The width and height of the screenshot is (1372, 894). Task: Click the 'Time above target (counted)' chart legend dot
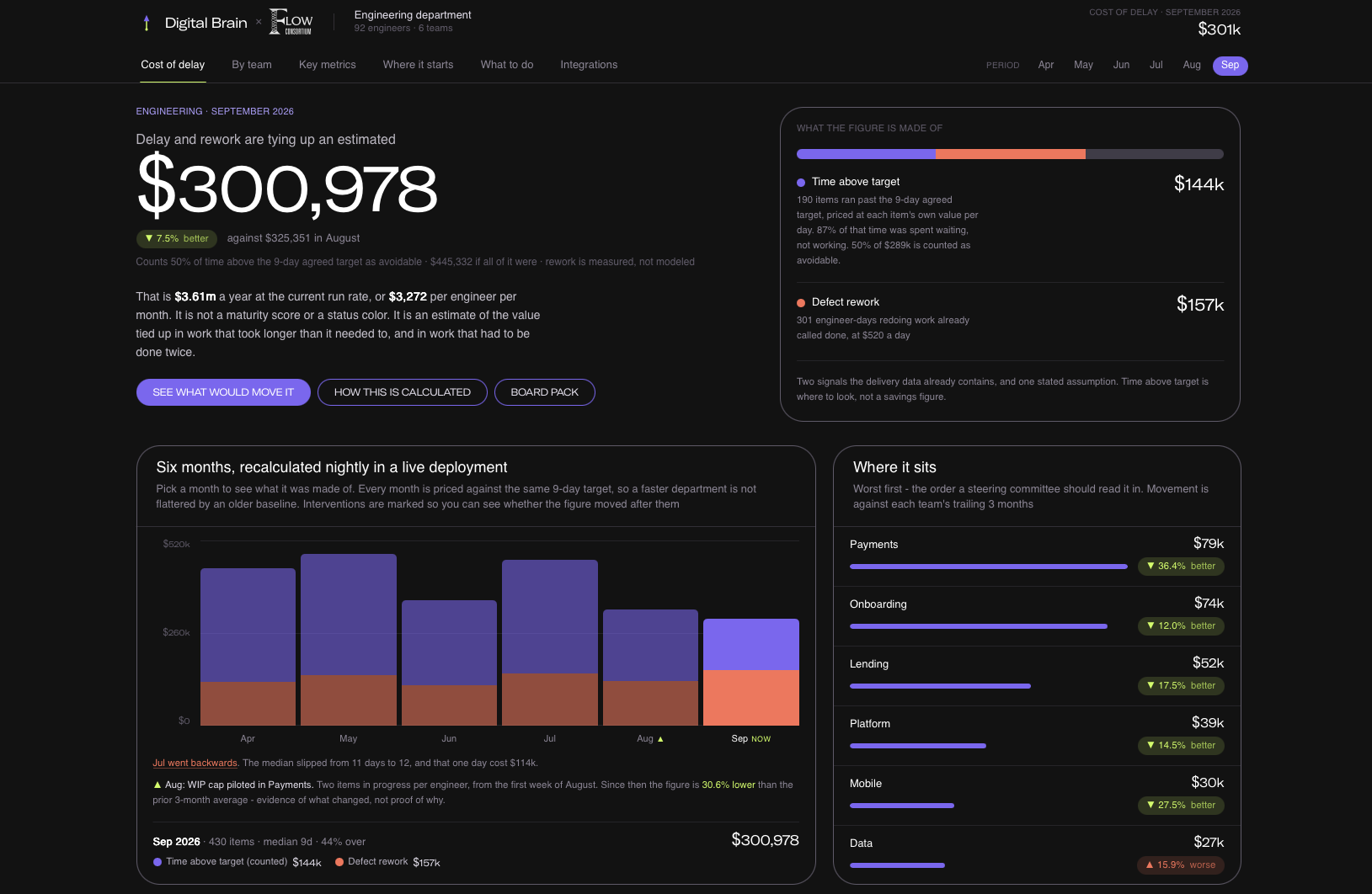pos(157,862)
